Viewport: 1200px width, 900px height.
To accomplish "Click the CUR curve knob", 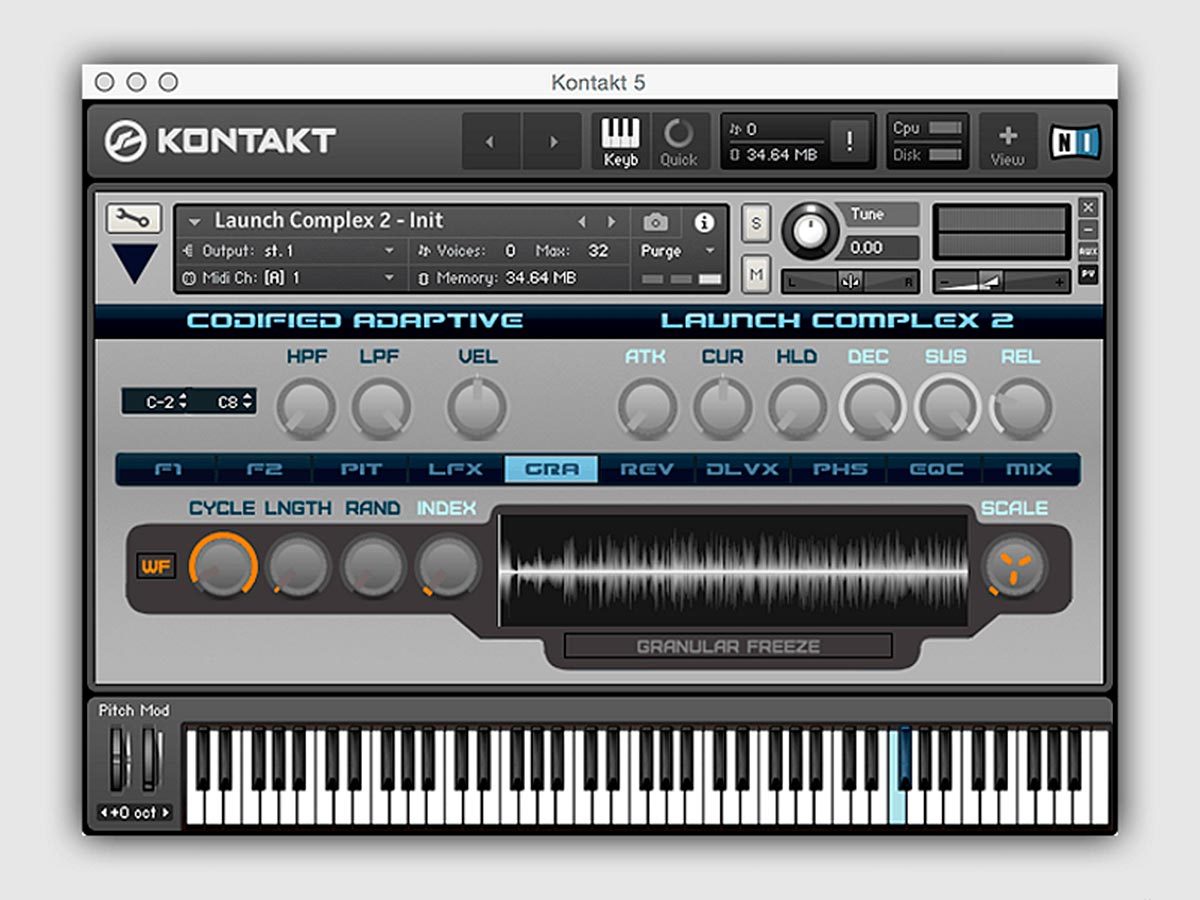I will (722, 407).
